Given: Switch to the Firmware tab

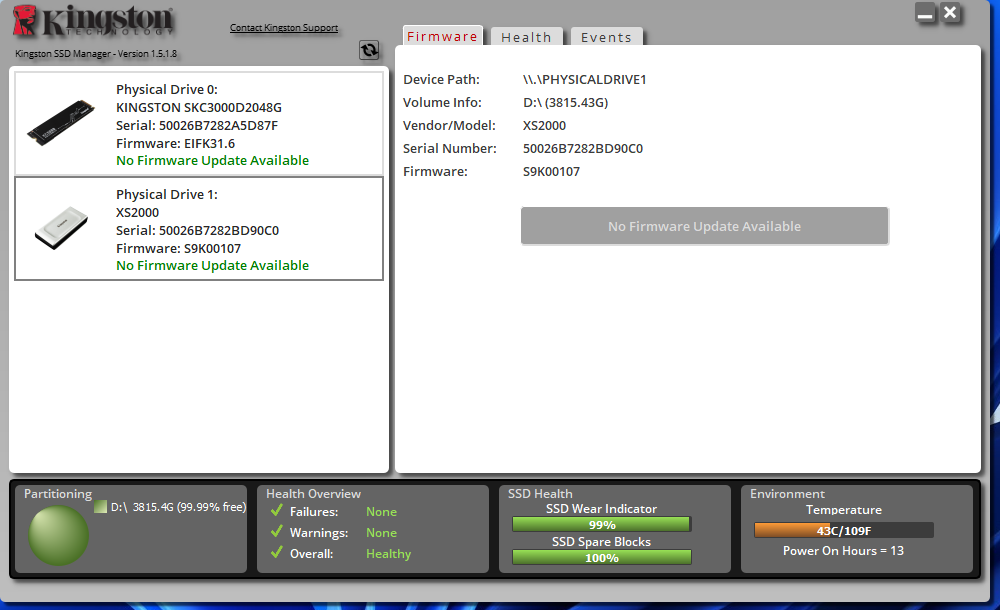Looking at the screenshot, I should point(442,36).
